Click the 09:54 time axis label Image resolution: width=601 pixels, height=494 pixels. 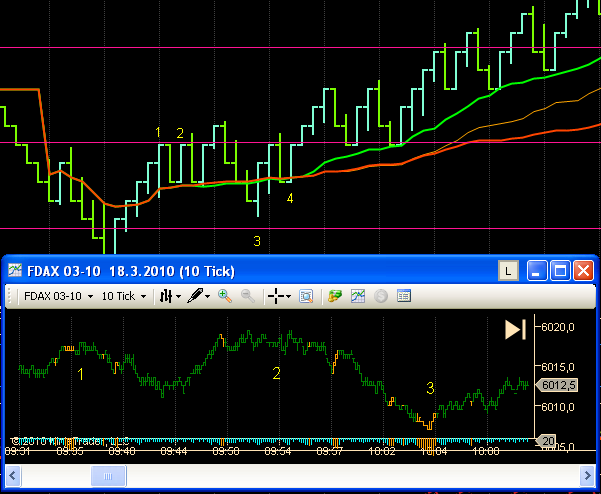[x=278, y=451]
